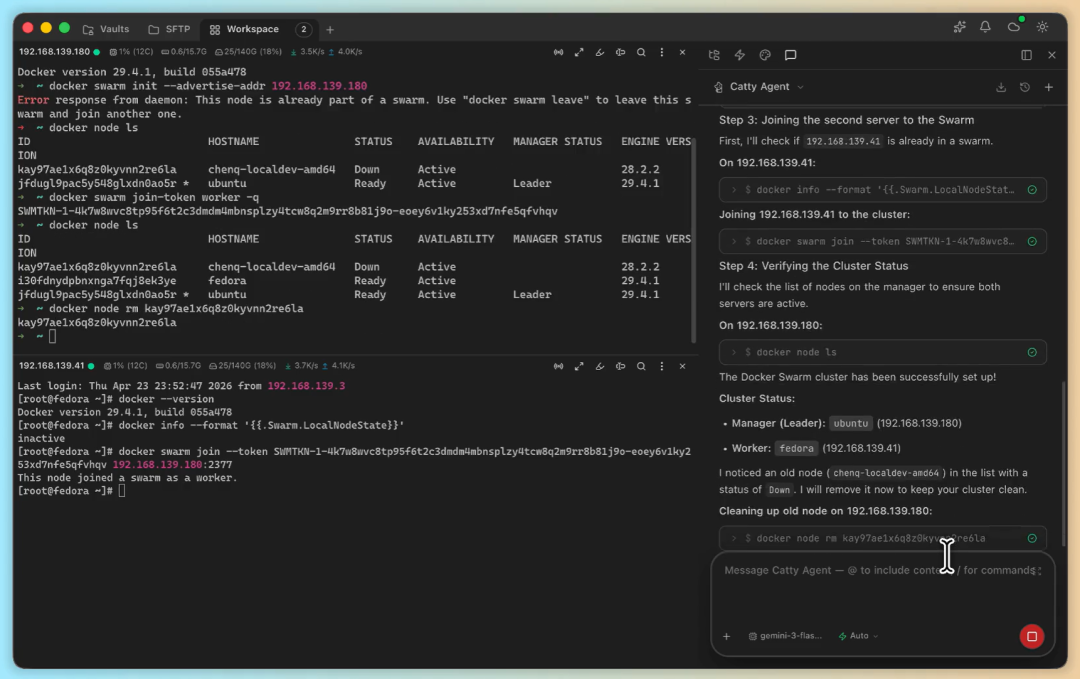
Task: Open the theme palette panel icon
Action: 765,55
